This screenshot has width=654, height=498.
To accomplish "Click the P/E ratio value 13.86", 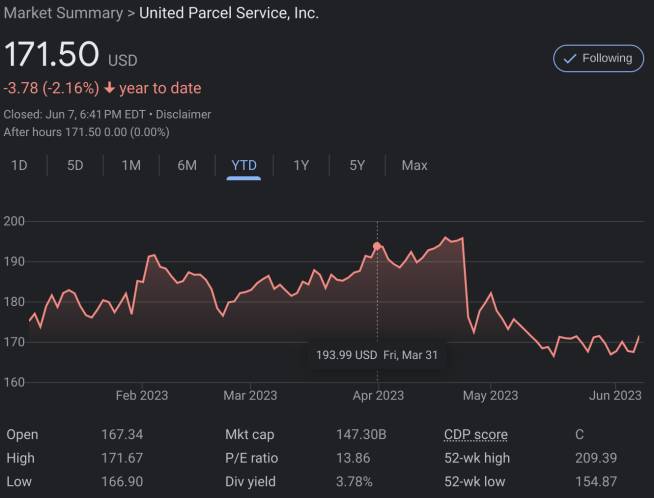I will 353,458.
